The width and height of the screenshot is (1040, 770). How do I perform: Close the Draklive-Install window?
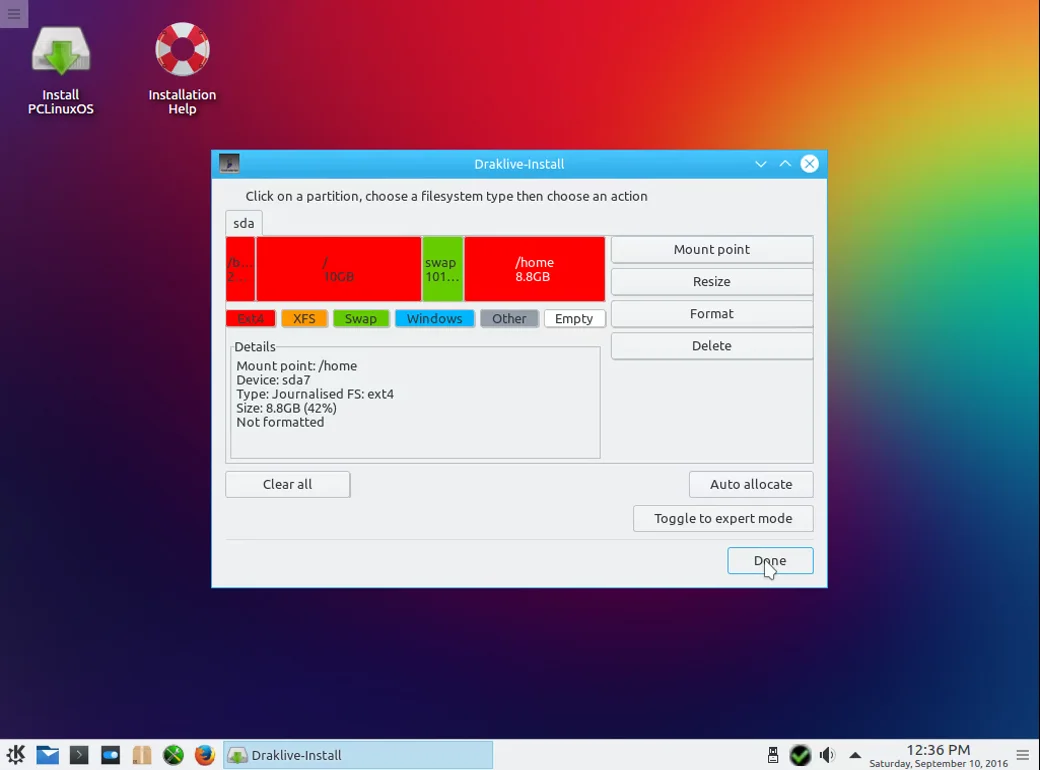pyautogui.click(x=809, y=164)
